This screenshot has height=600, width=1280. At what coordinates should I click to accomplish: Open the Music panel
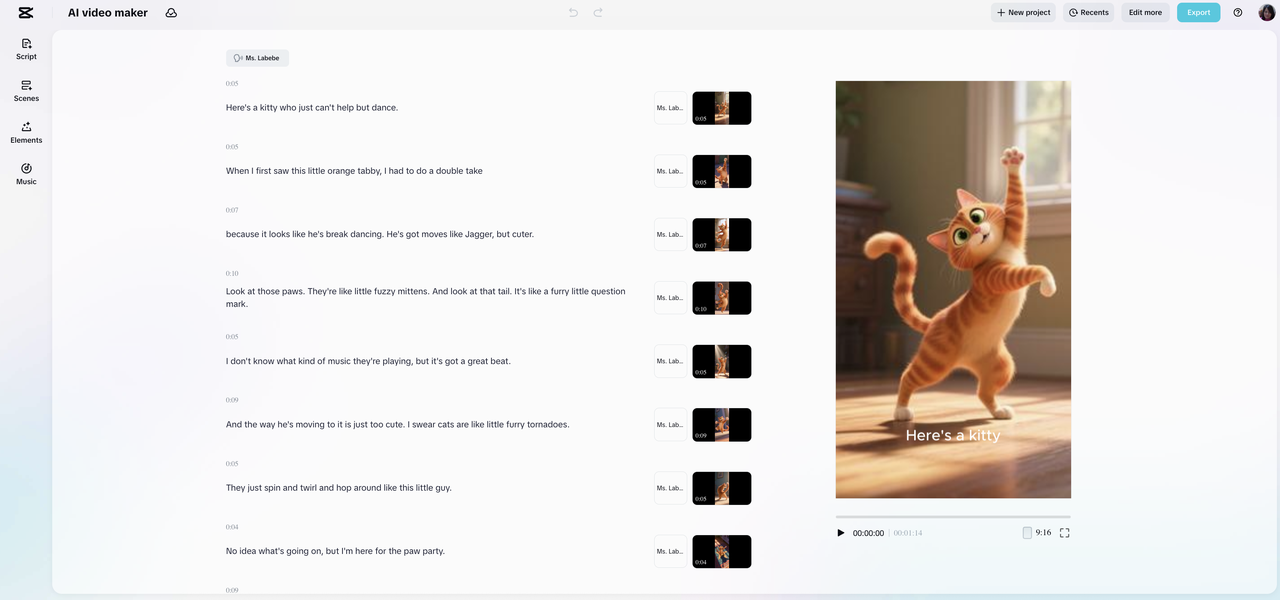point(26,174)
